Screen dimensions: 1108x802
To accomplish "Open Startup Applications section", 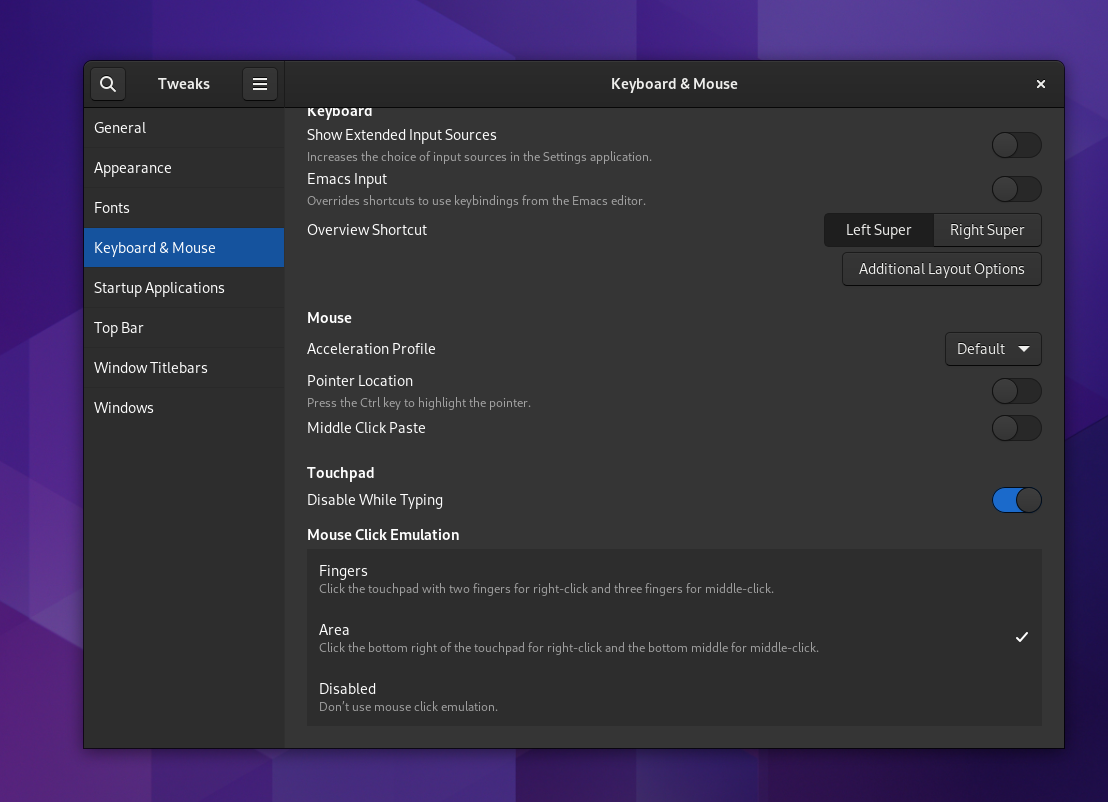I will [x=184, y=288].
